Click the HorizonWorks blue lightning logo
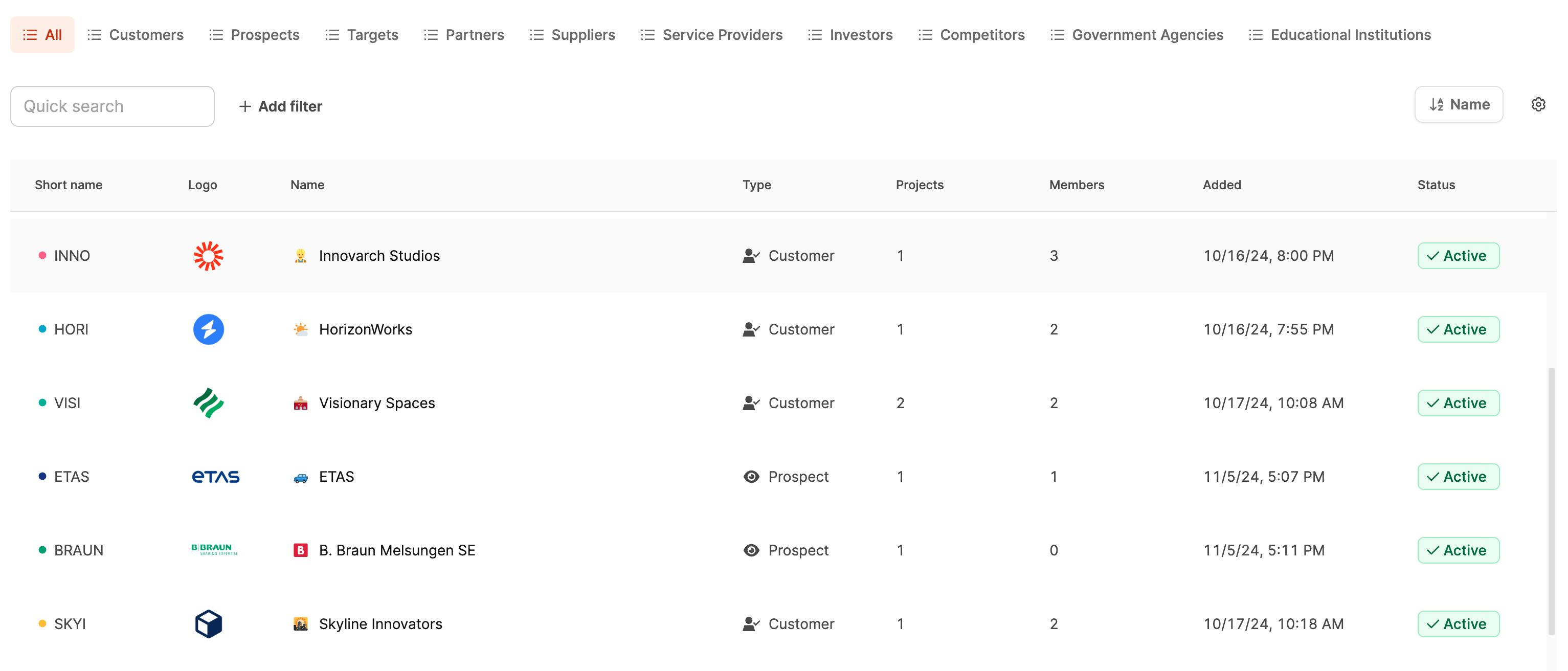 click(x=208, y=329)
